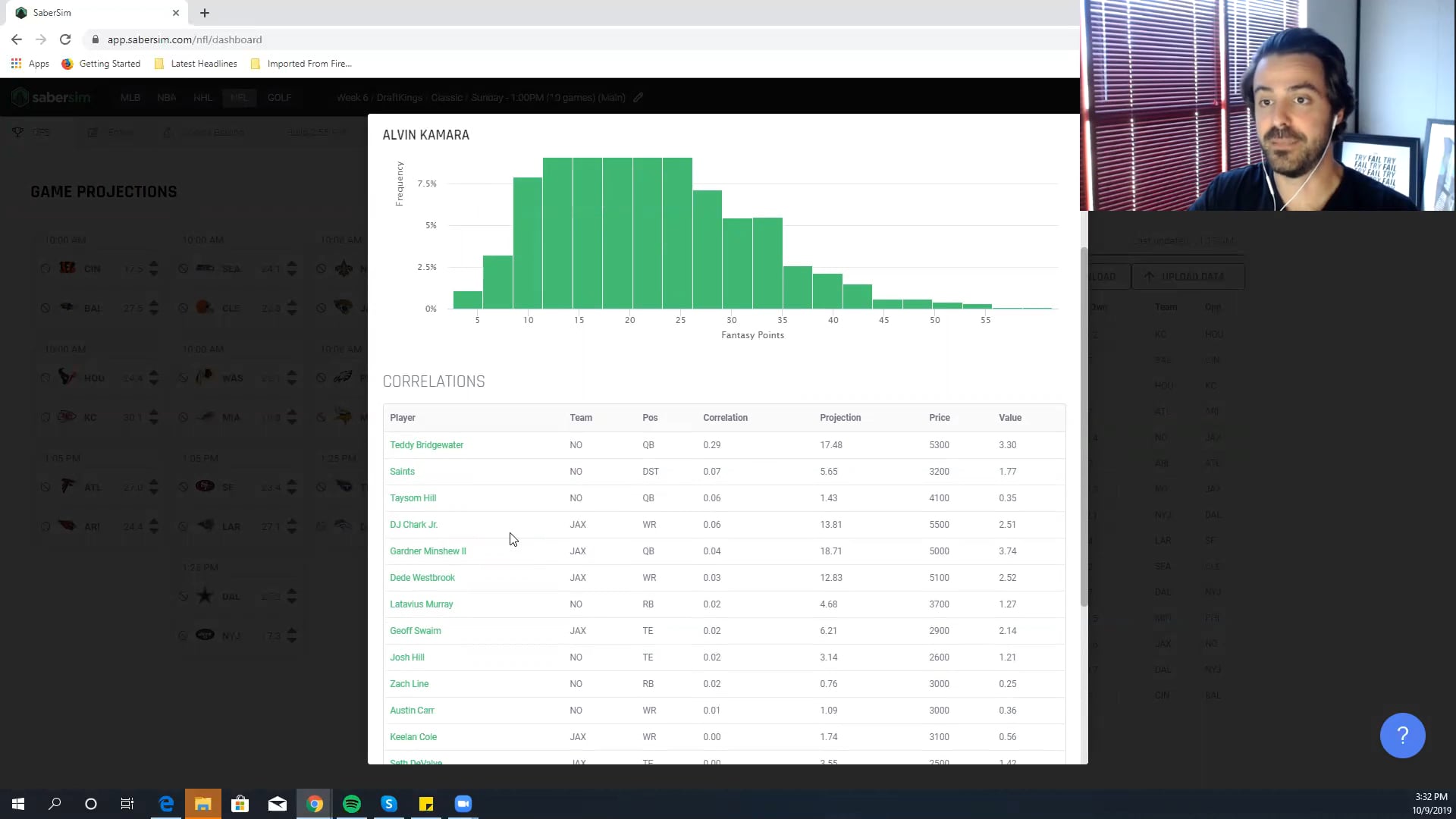Open Teddy Bridgewater's player page
The width and height of the screenshot is (1456, 819).
(x=426, y=444)
